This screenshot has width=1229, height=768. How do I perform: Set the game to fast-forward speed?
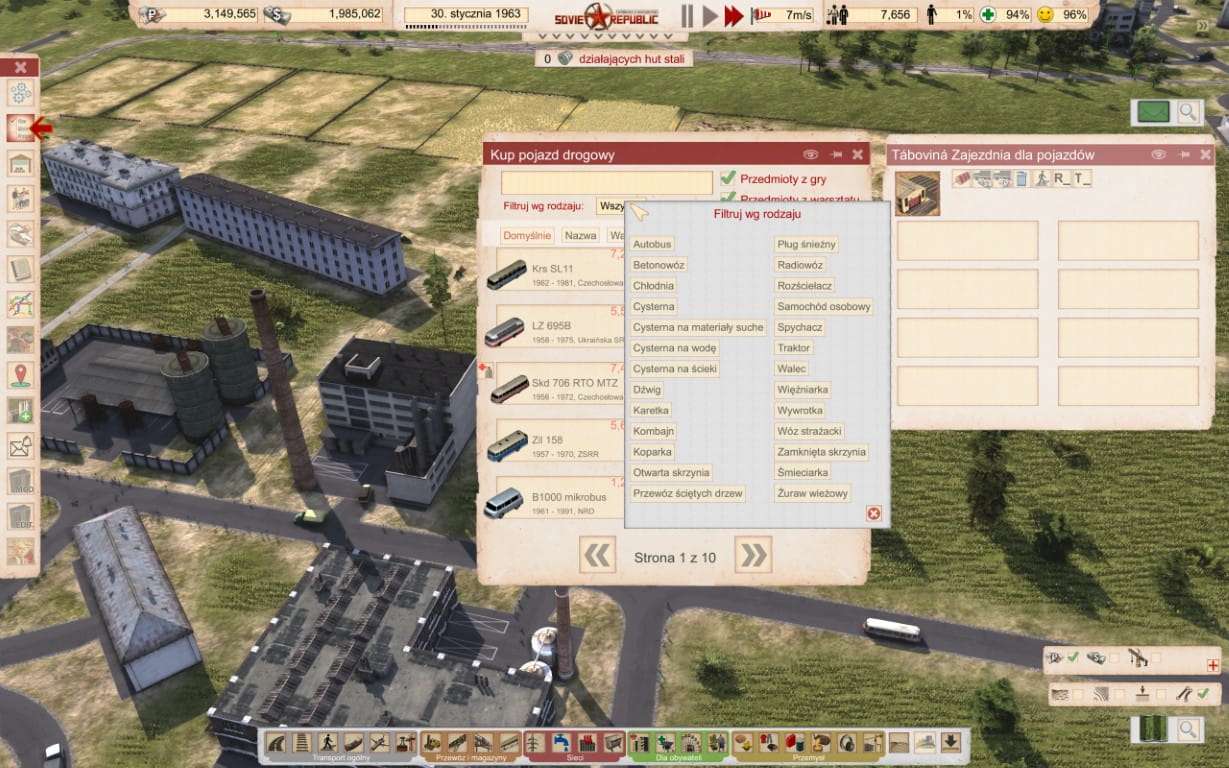pyautogui.click(x=734, y=15)
